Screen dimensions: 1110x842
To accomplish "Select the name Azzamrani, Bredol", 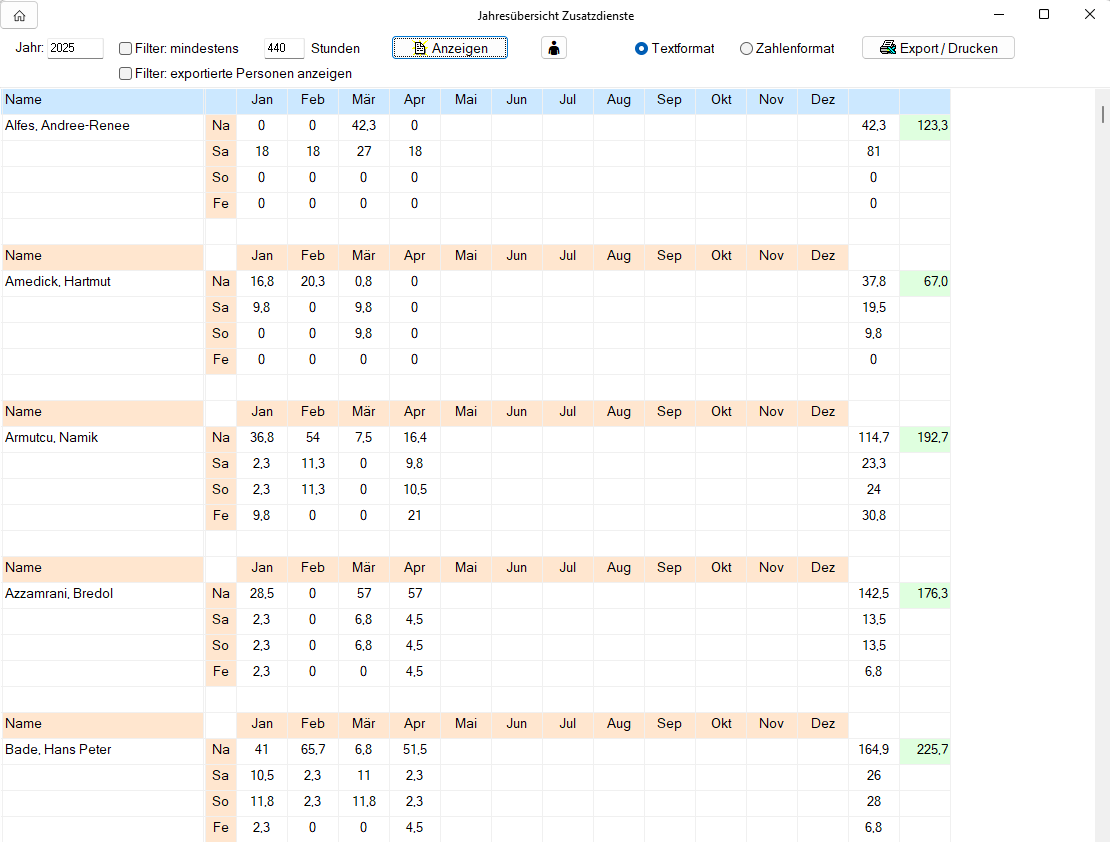I will 59,594.
